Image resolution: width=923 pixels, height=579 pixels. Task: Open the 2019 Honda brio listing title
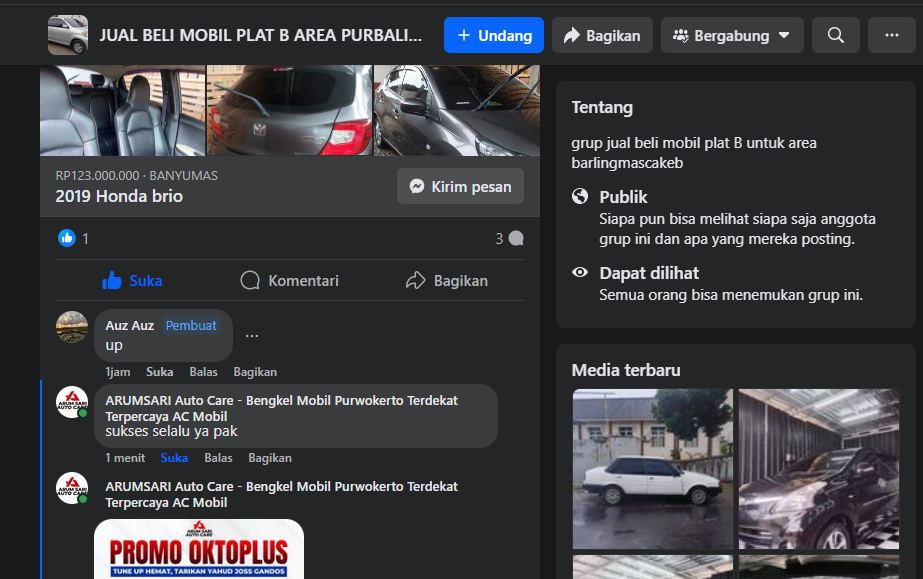119,196
